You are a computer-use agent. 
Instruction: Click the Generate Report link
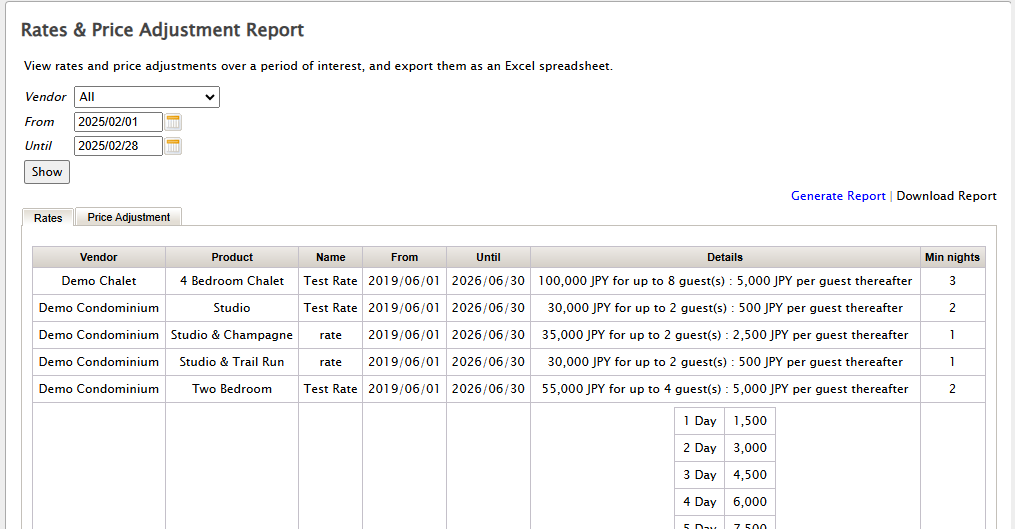(838, 196)
